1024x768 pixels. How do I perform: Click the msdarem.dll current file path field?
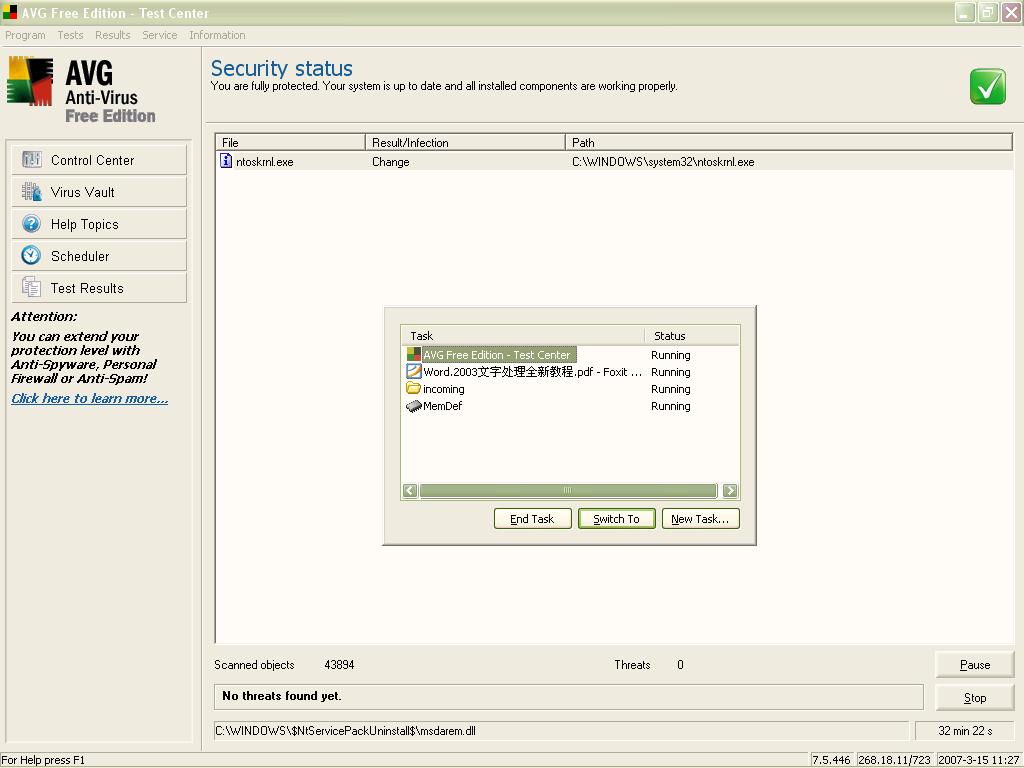click(x=562, y=731)
